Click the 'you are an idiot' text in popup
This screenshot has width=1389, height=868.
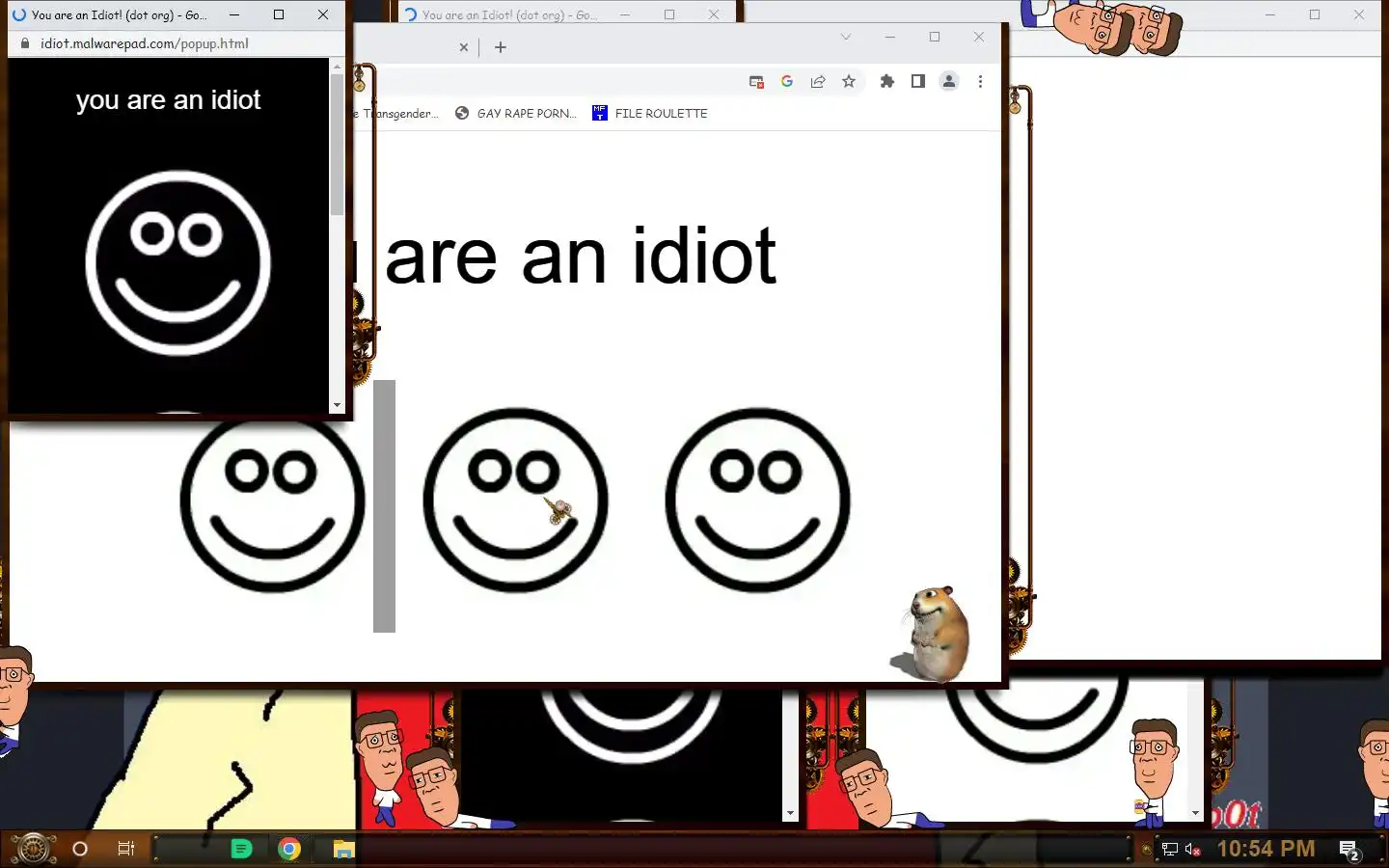[x=169, y=100]
